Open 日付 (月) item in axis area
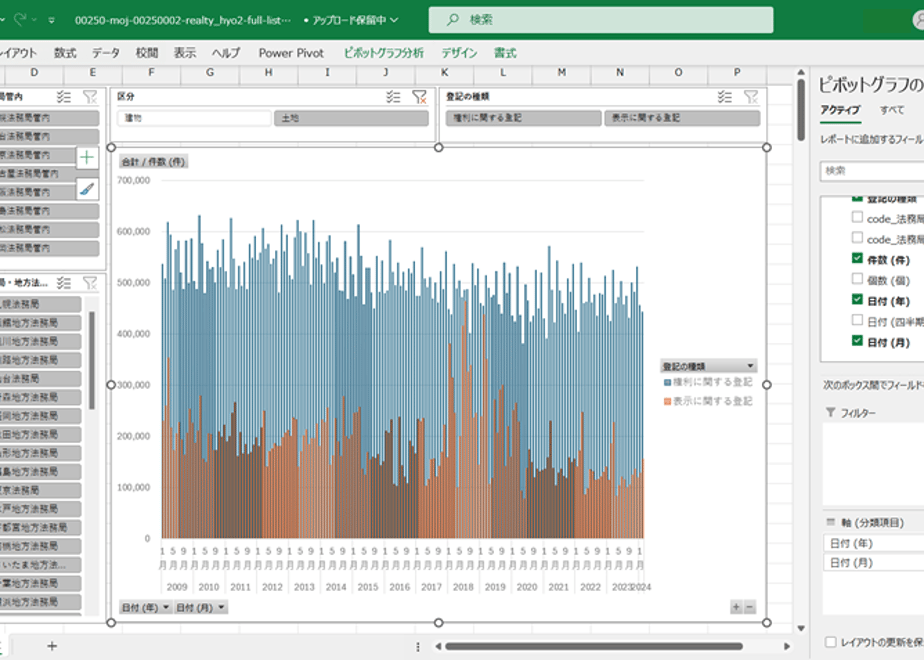Viewport: 924px width, 660px height. coord(873,563)
